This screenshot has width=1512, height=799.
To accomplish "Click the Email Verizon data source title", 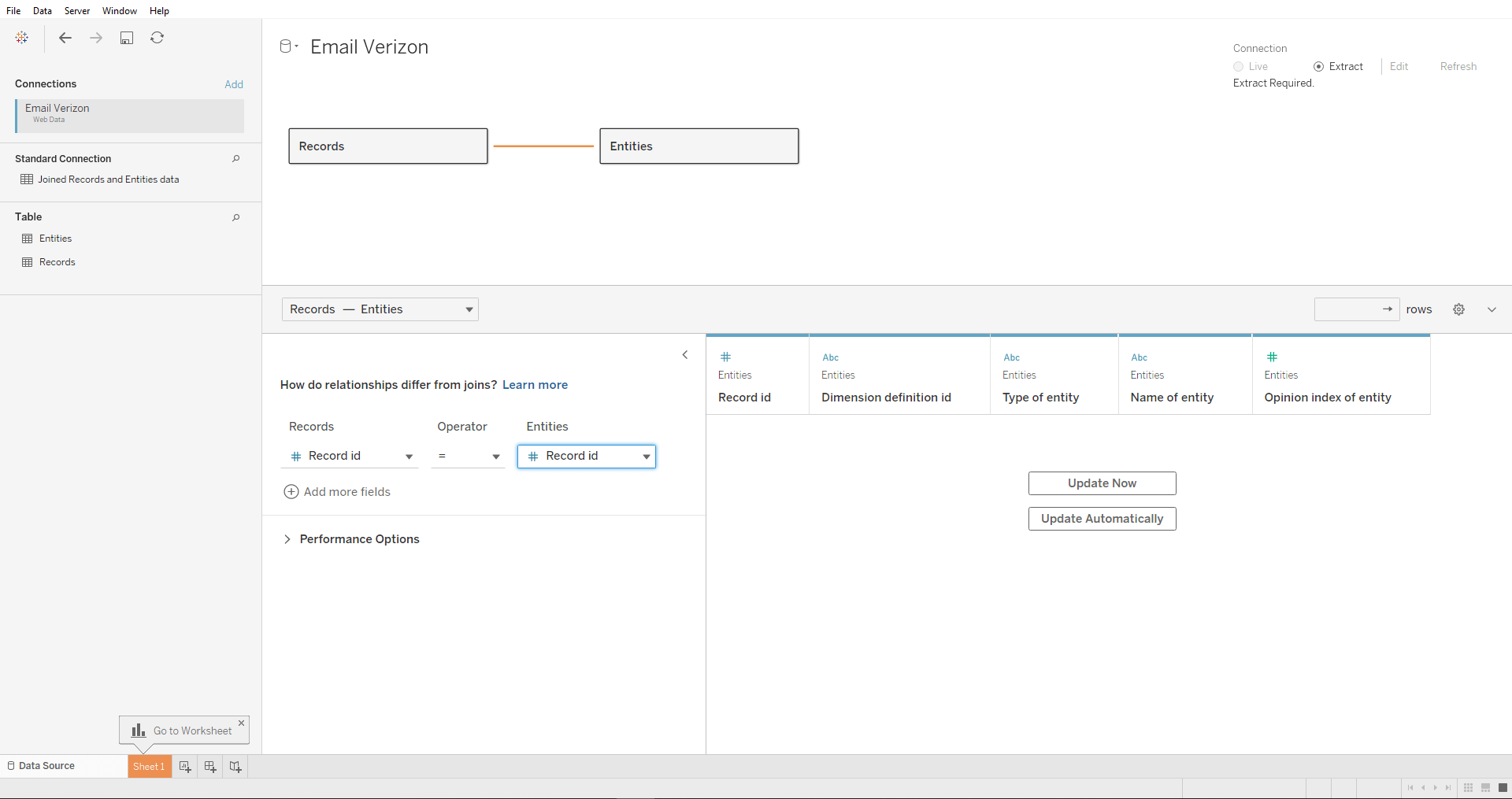I will pyautogui.click(x=369, y=47).
